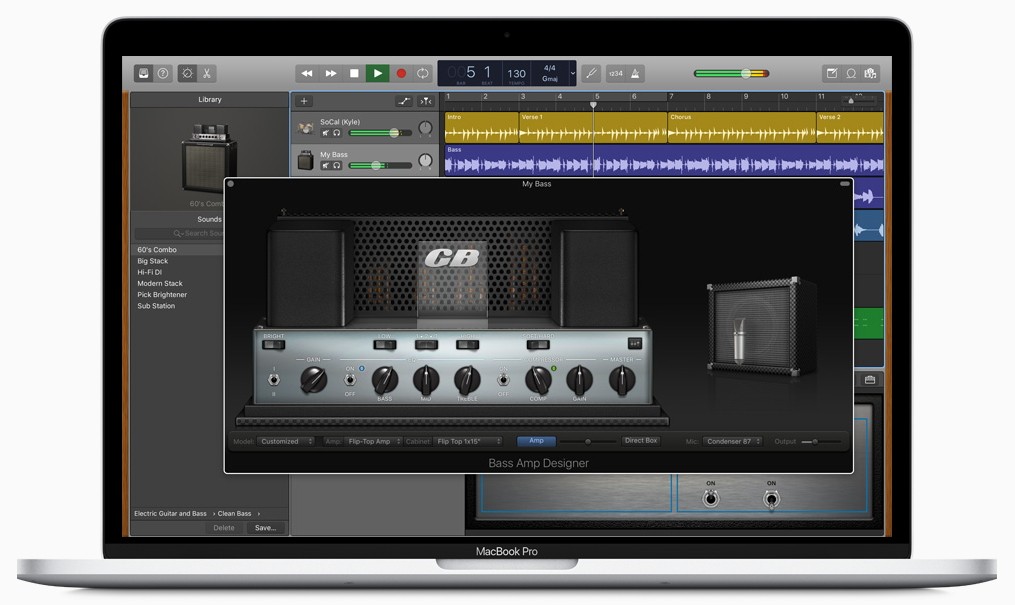The height and width of the screenshot is (605, 1015).
Task: Adjust the horizontal zoom slider
Action: click(x=861, y=101)
